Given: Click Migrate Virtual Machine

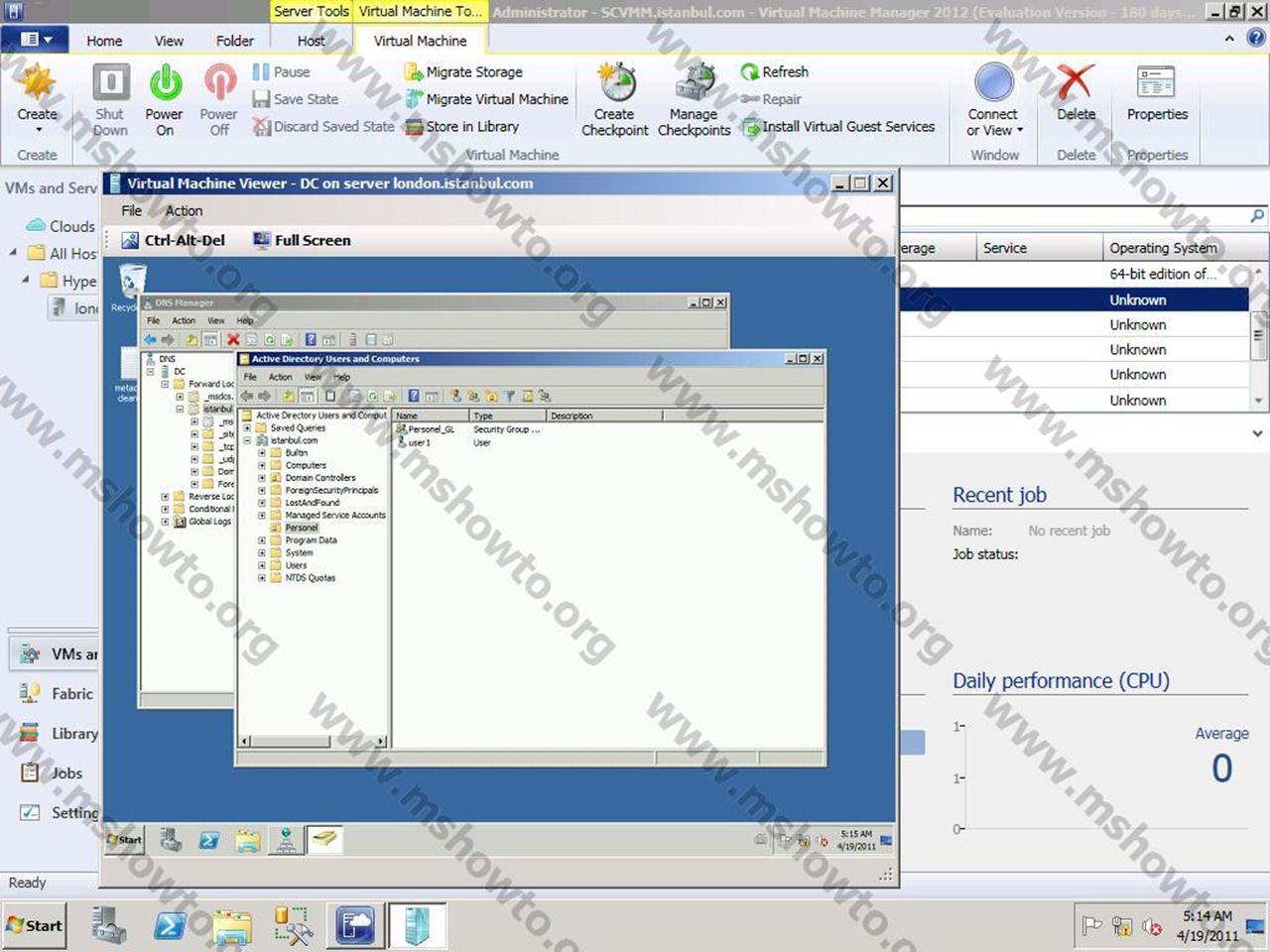Looking at the screenshot, I should coord(486,99).
